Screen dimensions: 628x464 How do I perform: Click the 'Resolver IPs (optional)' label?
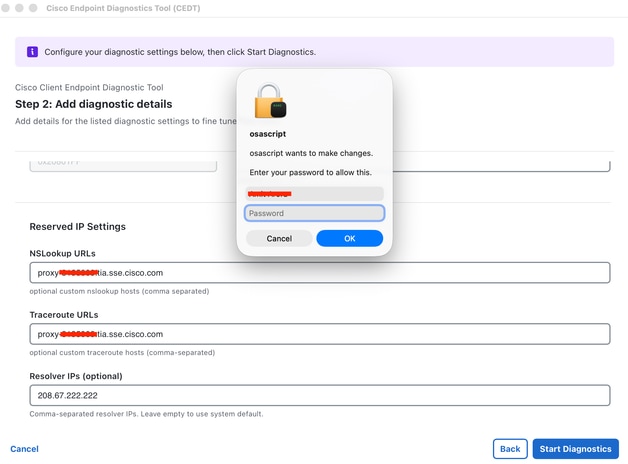(76, 376)
